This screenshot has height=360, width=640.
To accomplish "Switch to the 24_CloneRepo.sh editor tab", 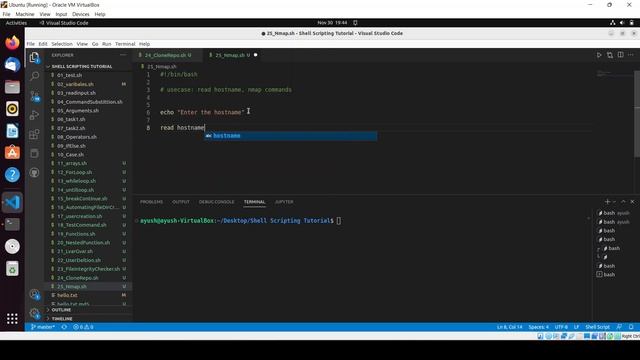I will (x=167, y=55).
